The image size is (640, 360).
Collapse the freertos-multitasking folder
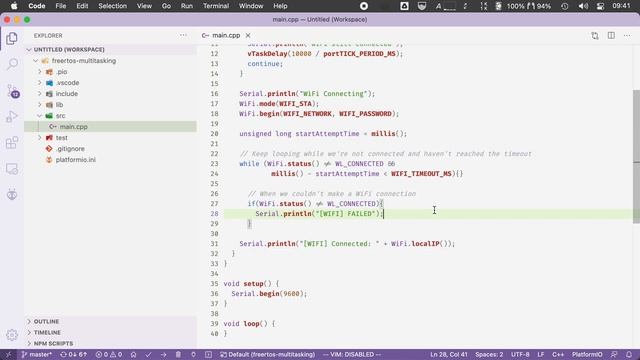36,60
